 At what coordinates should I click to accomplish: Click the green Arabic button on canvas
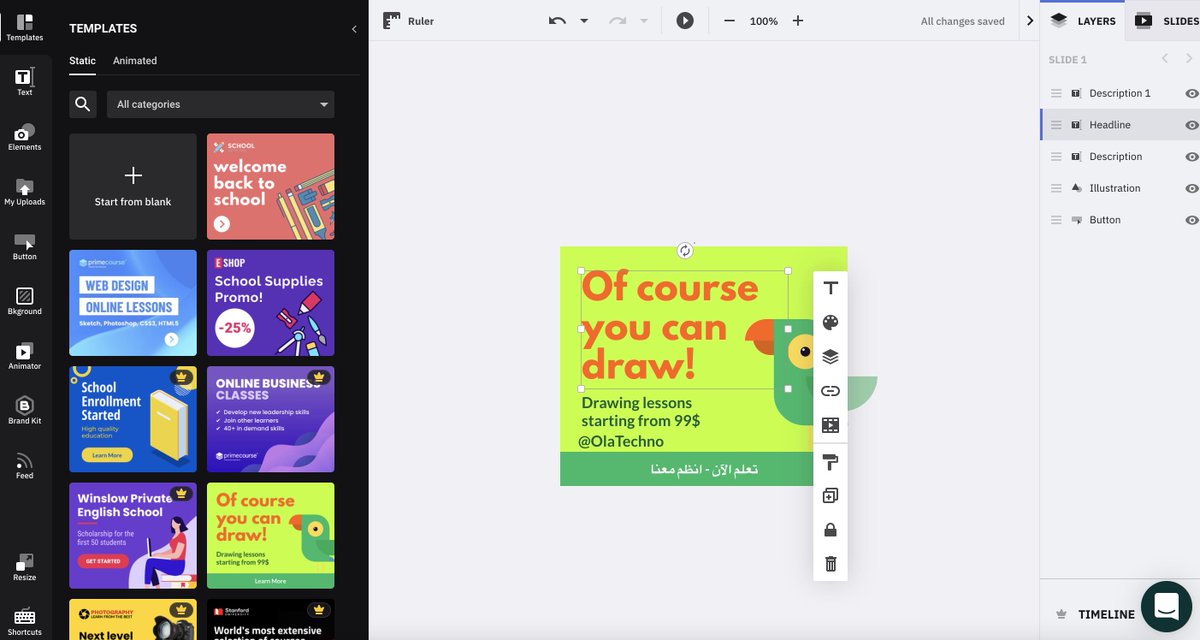pyautogui.click(x=704, y=469)
